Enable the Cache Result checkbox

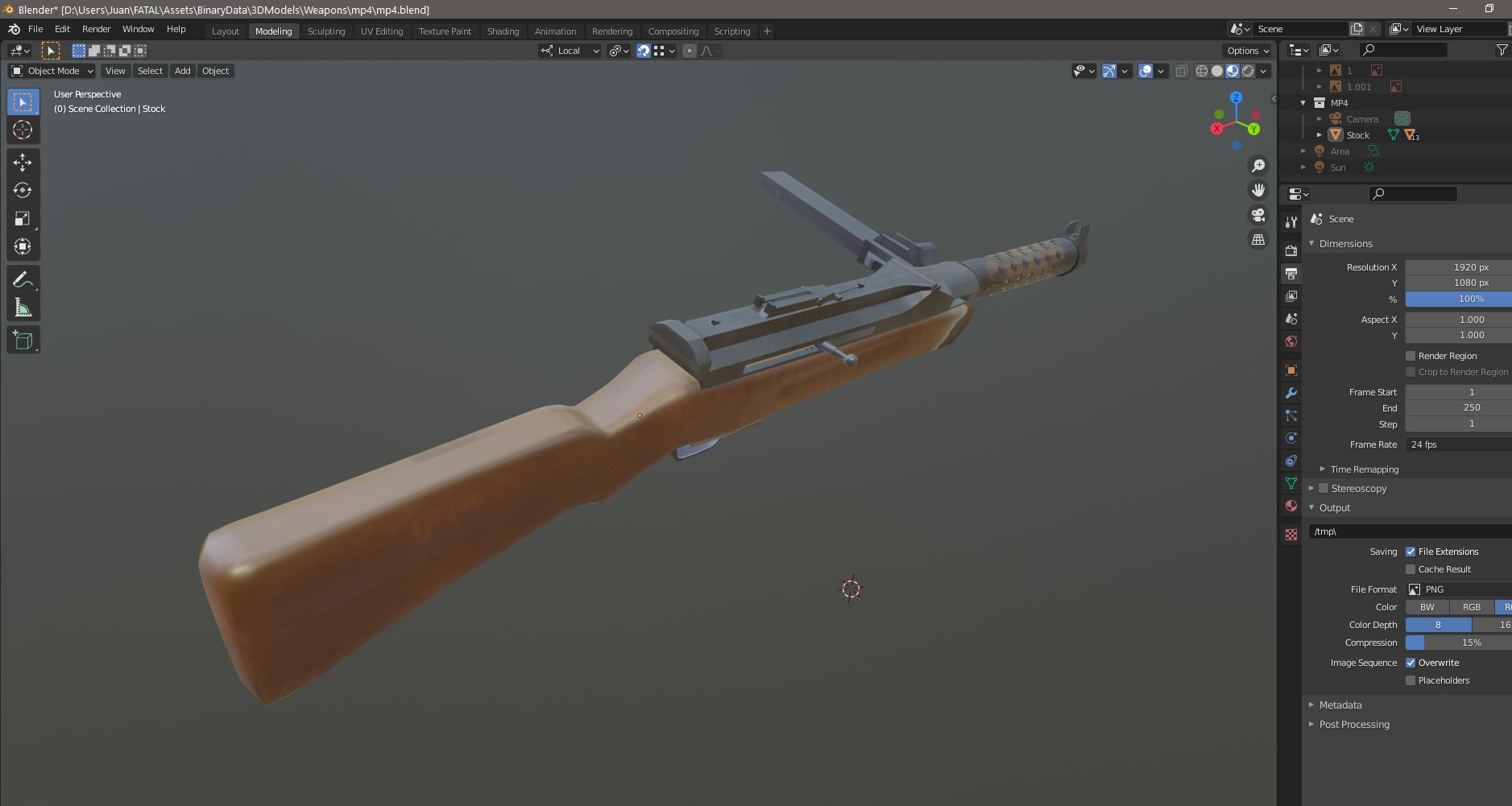point(1411,569)
